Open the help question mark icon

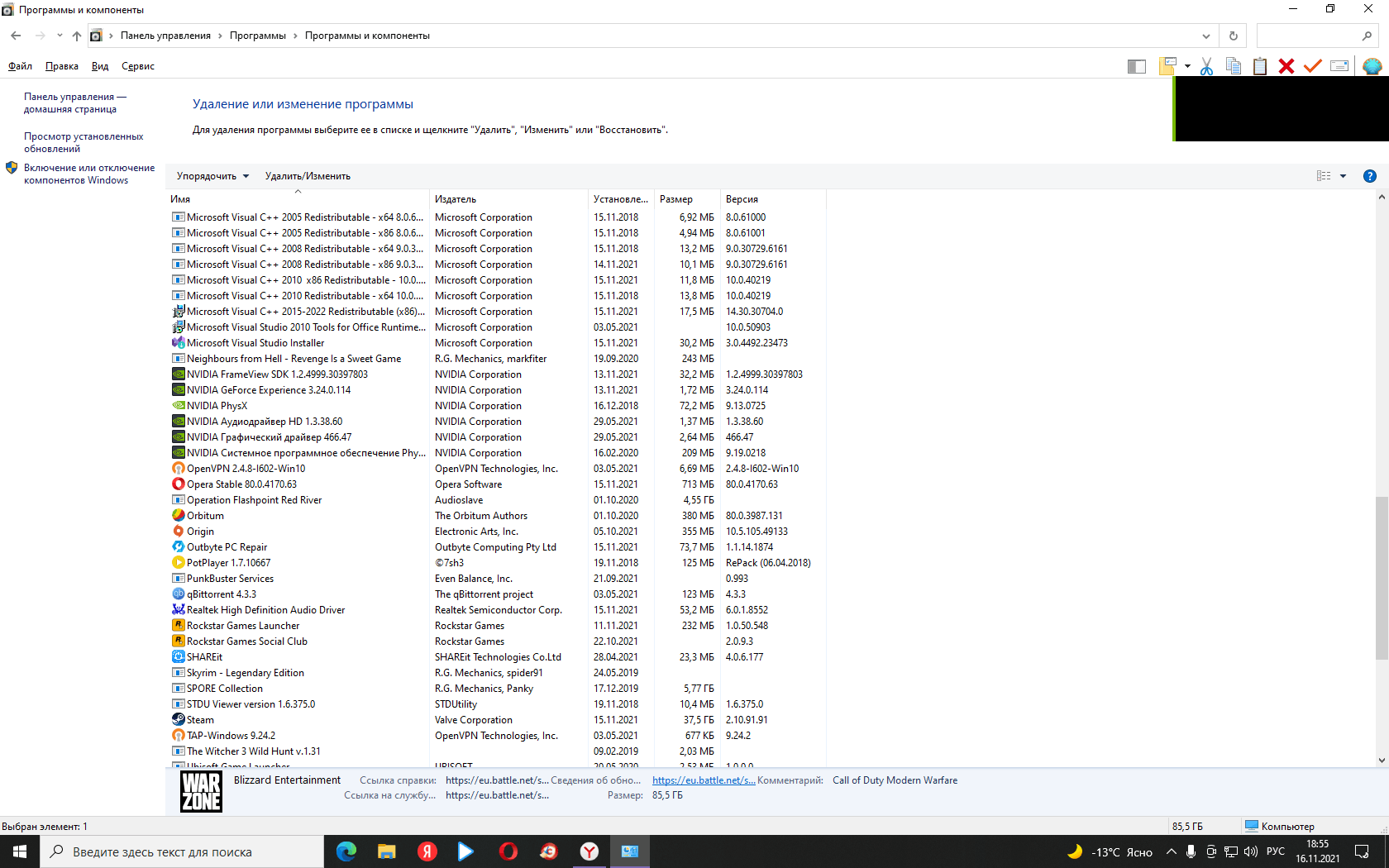tap(1369, 176)
